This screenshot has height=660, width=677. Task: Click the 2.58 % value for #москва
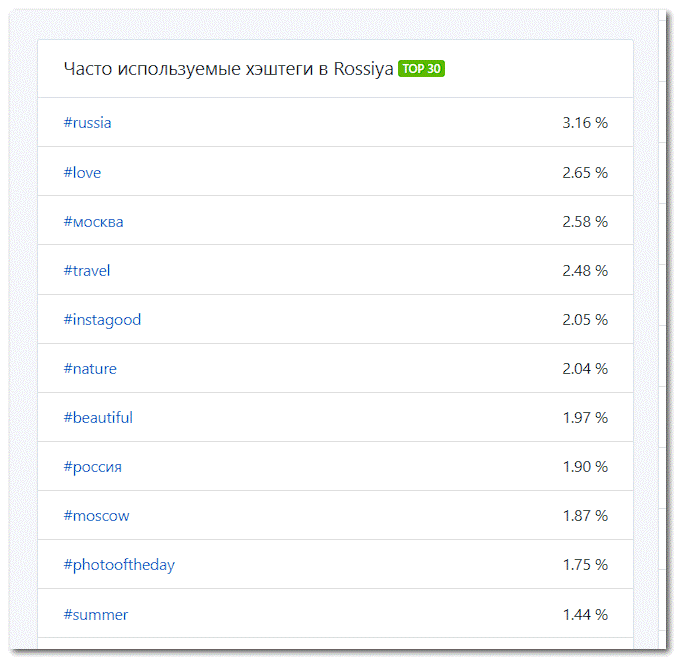tap(585, 222)
